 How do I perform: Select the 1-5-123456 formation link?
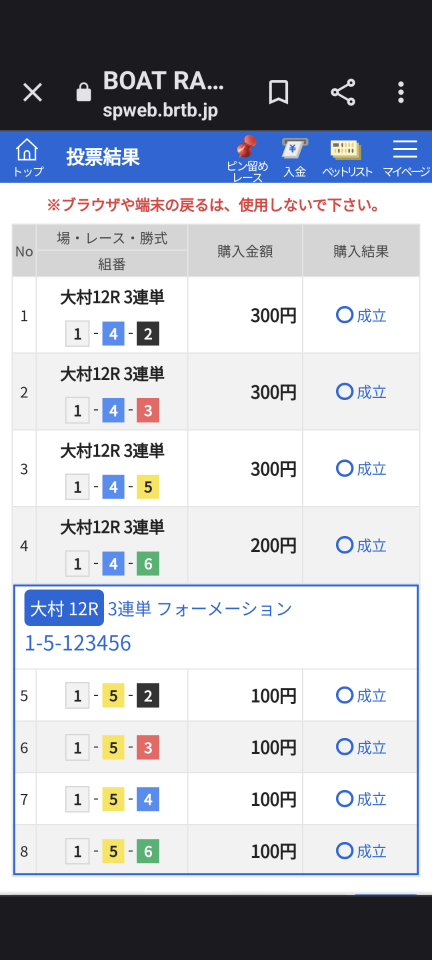click(x=78, y=643)
